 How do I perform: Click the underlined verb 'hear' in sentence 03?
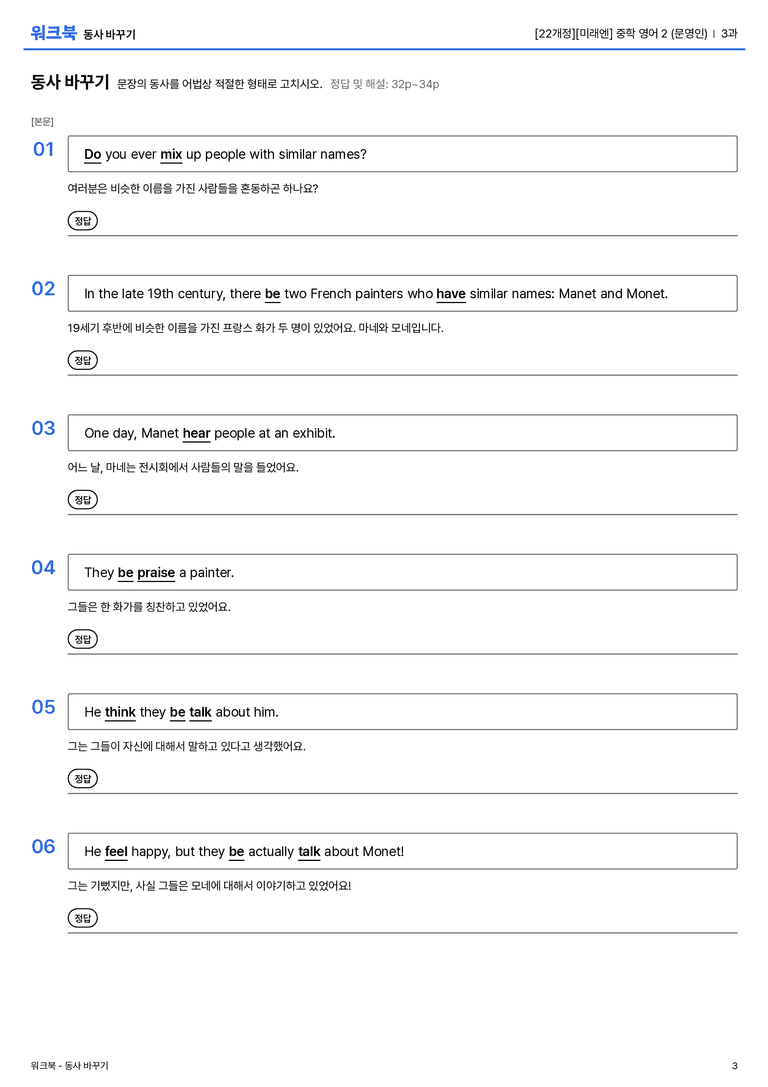click(196, 433)
